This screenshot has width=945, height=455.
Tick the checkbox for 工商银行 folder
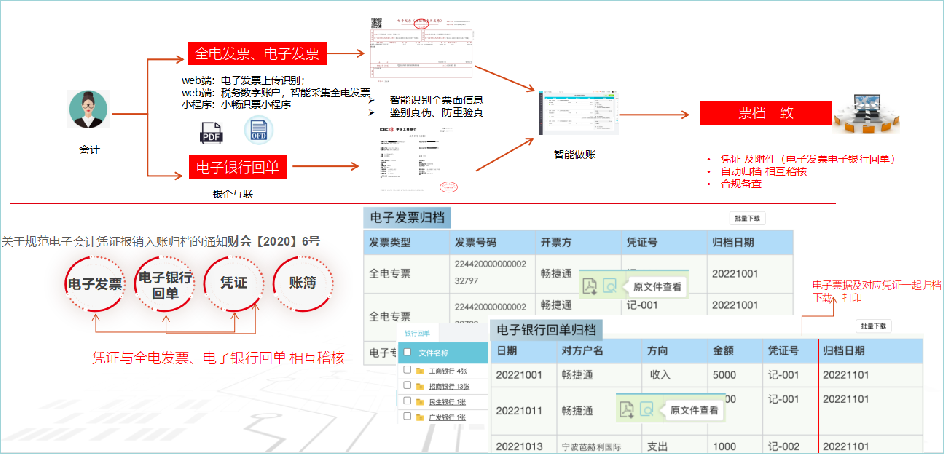tap(407, 370)
